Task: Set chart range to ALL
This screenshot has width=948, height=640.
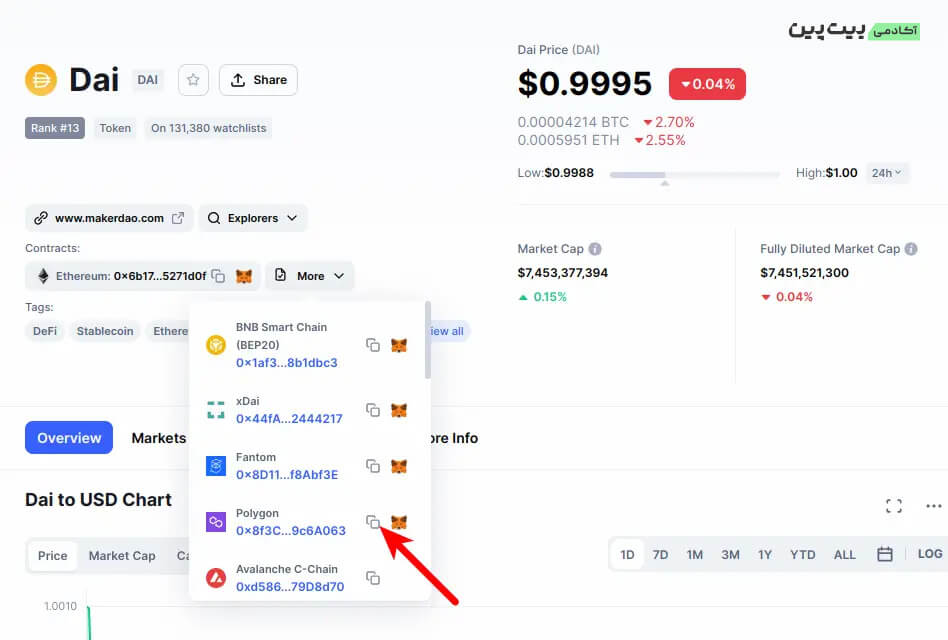Action: (845, 554)
